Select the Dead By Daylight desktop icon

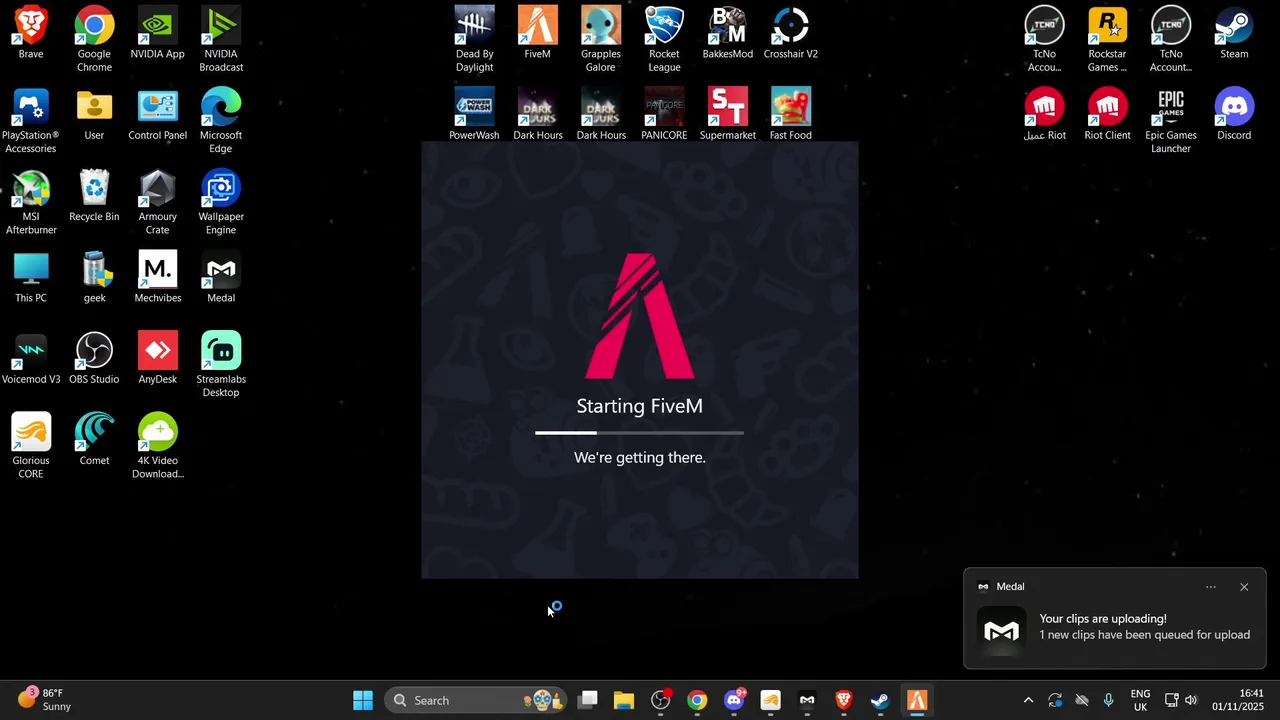click(474, 40)
